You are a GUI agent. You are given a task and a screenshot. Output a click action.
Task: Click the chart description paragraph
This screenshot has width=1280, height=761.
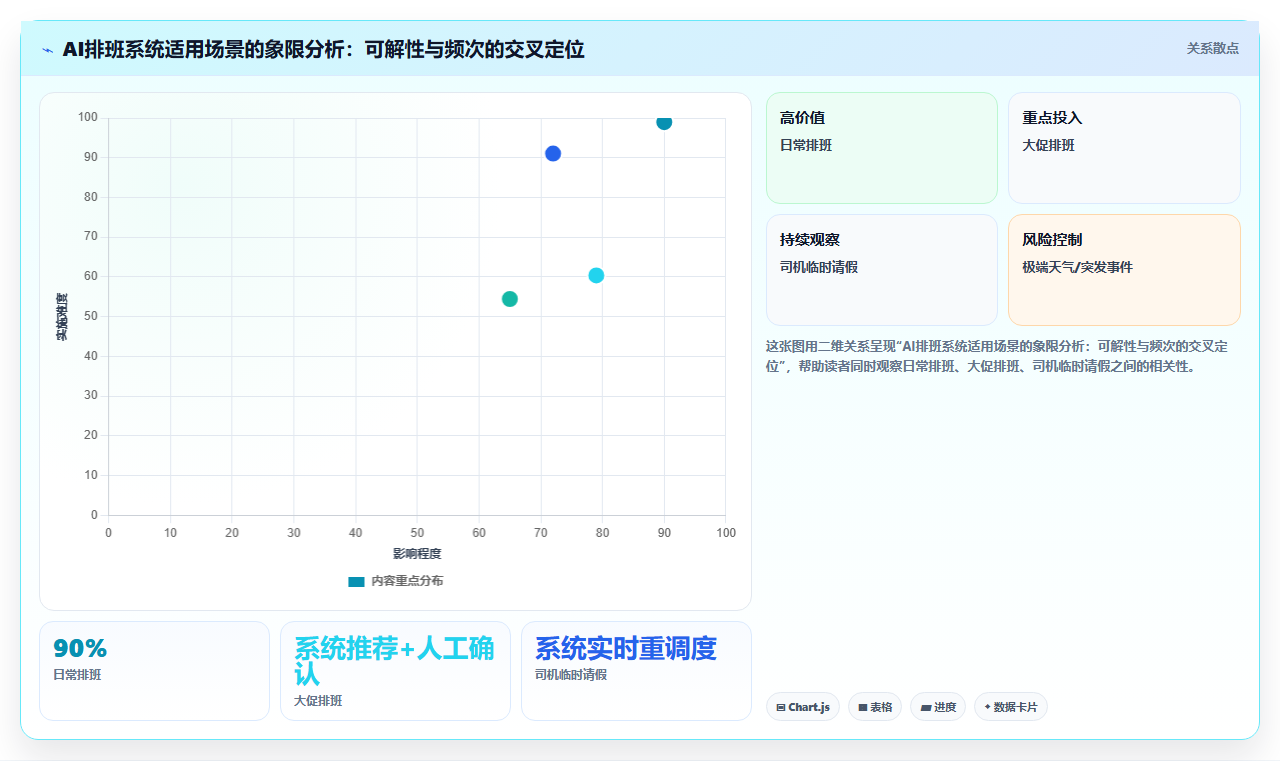tap(997, 356)
